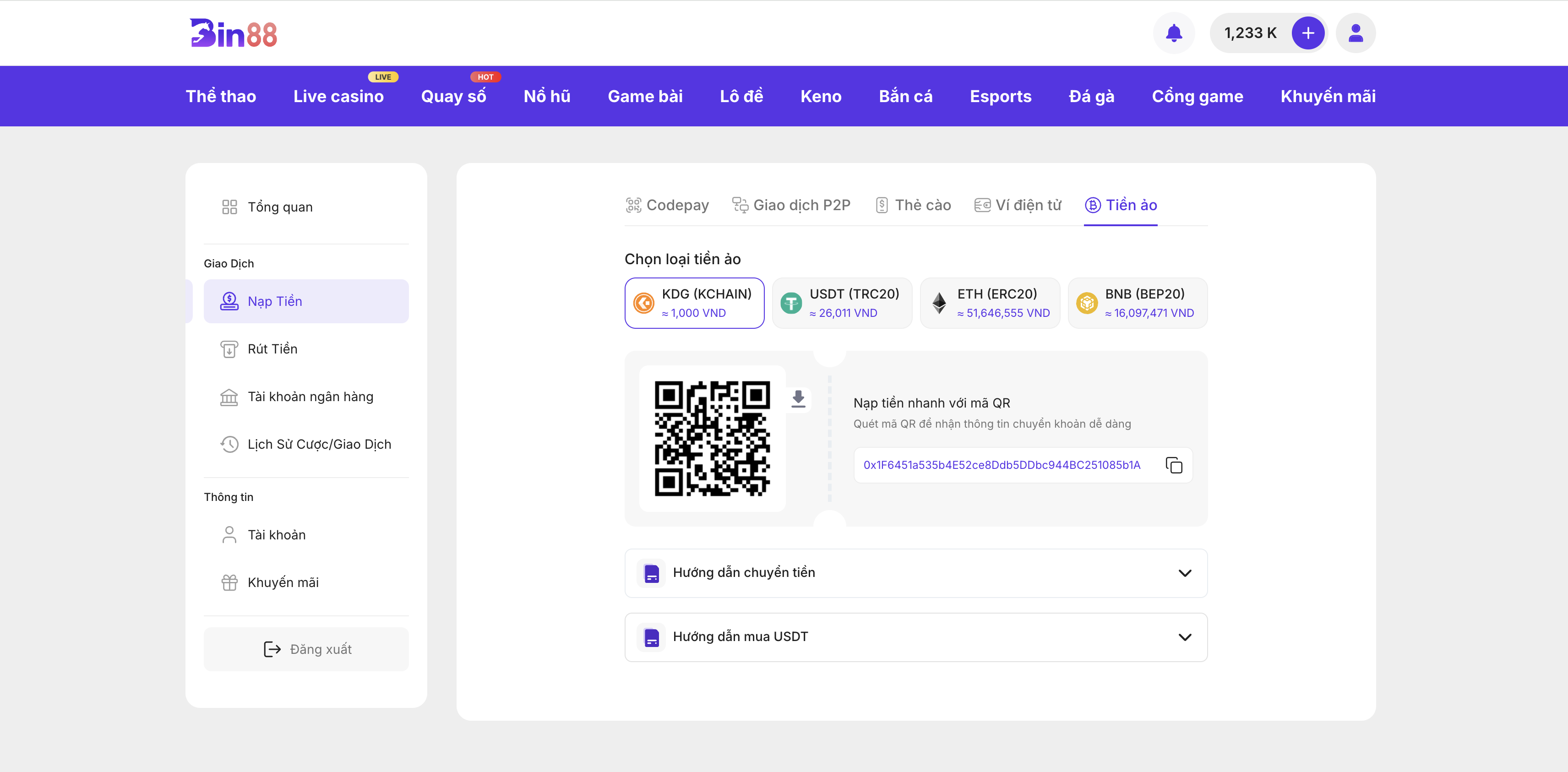Select KDG (KCHAIN) currency
Screen dimensions: 1568x772
pyautogui.click(x=694, y=303)
